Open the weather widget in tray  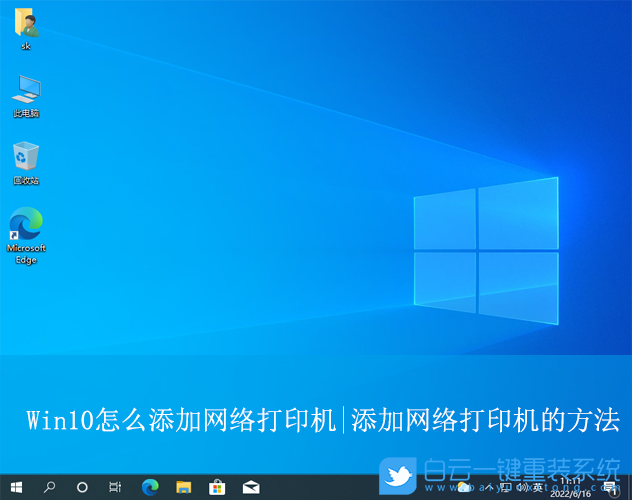464,488
